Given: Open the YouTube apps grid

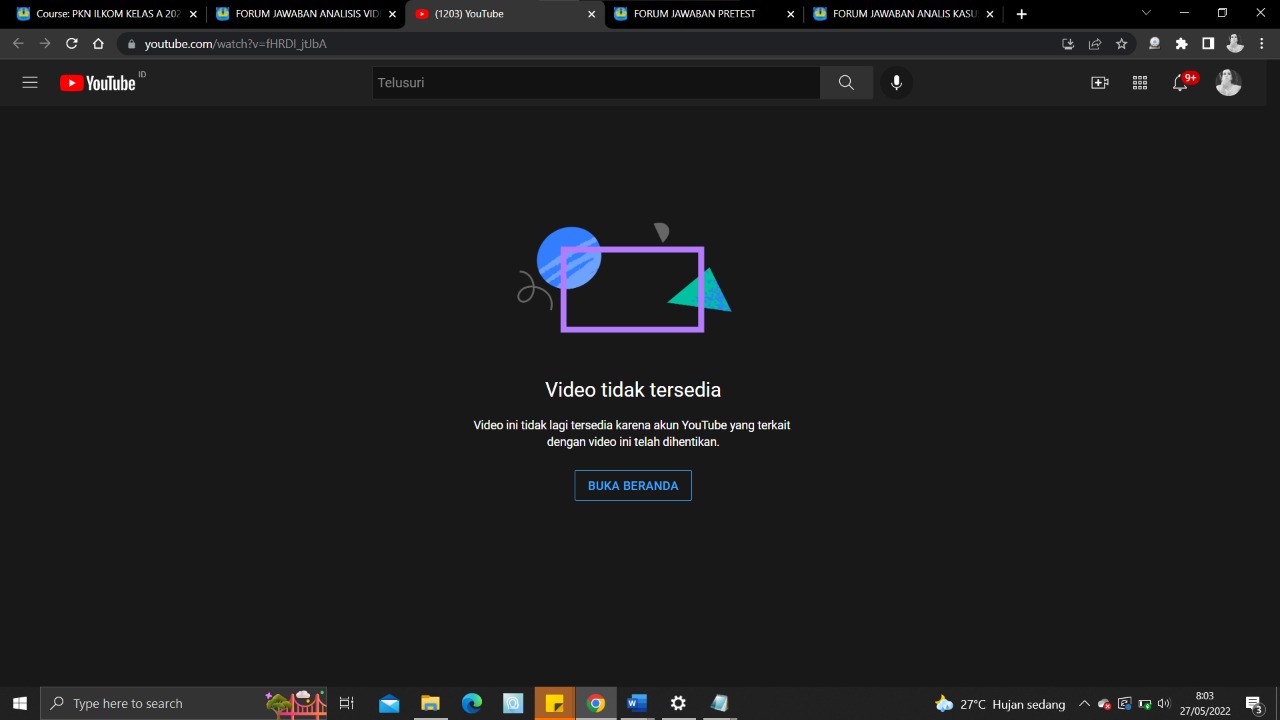Looking at the screenshot, I should coord(1139,83).
